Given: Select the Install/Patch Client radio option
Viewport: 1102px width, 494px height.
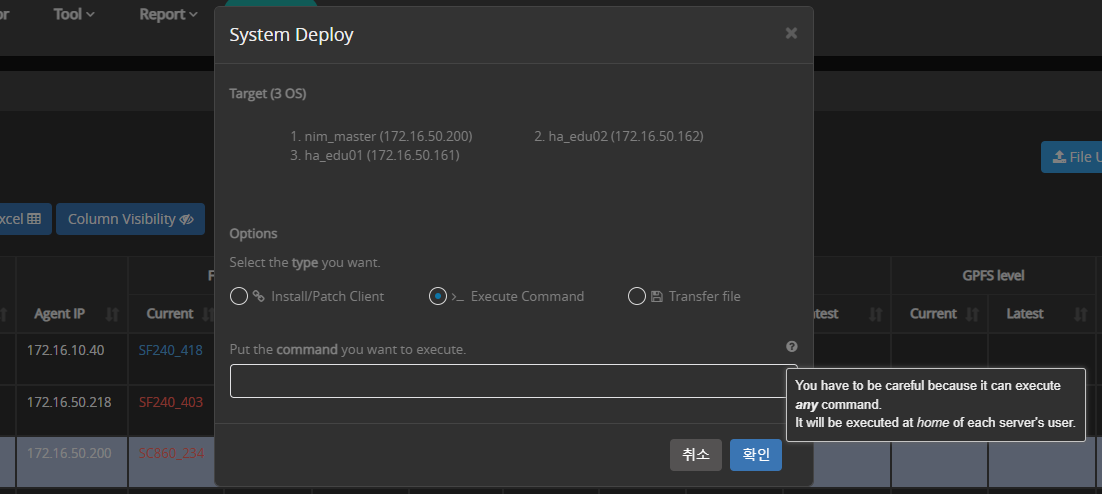Looking at the screenshot, I should tap(239, 296).
